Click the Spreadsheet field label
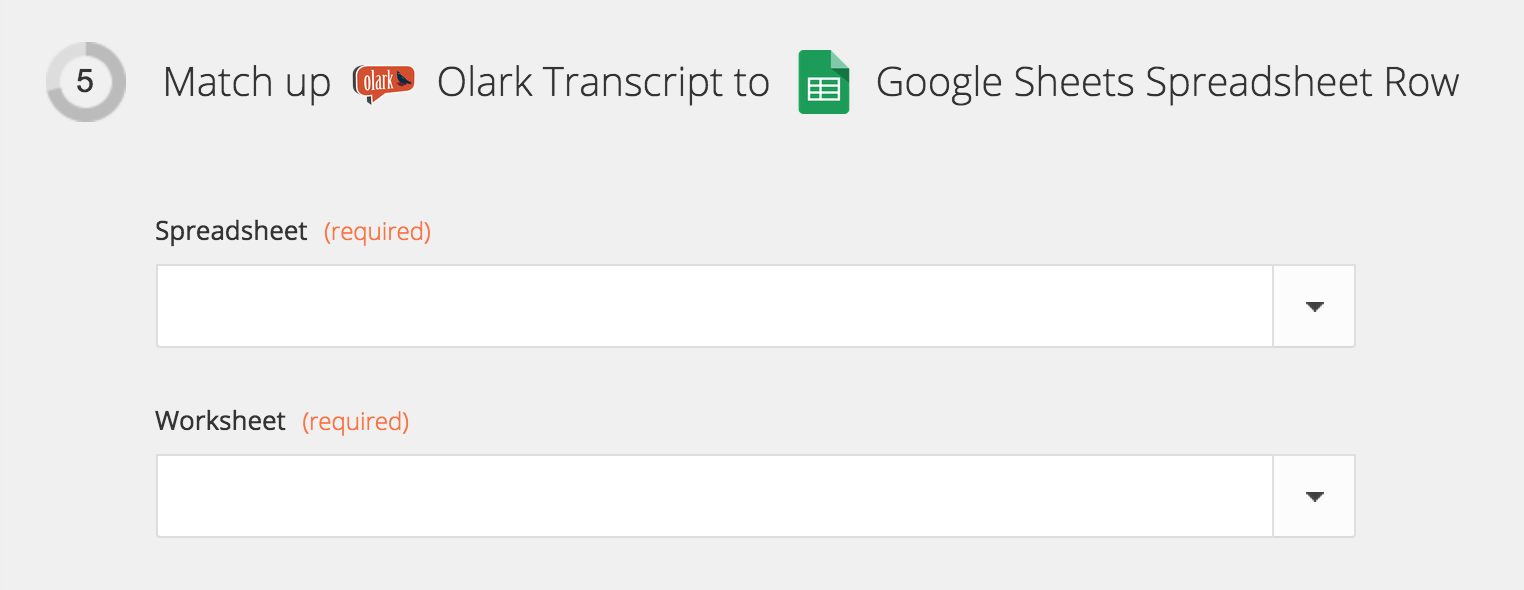 click(231, 232)
